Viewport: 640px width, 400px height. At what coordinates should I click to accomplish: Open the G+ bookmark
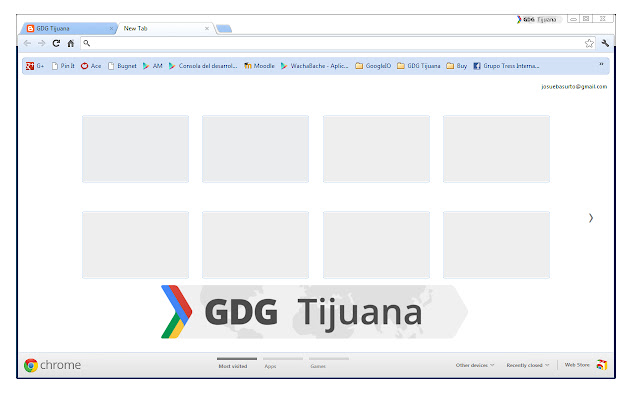(x=35, y=66)
